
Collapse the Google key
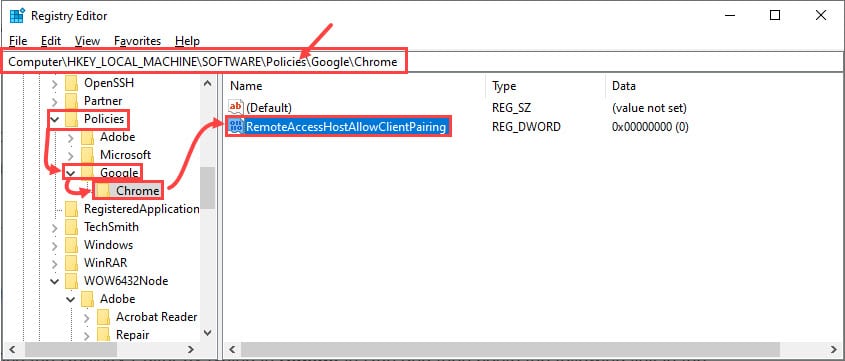coord(71,173)
